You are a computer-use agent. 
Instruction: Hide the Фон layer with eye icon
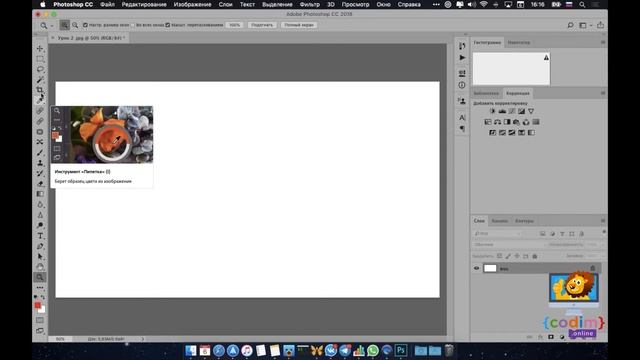point(476,268)
